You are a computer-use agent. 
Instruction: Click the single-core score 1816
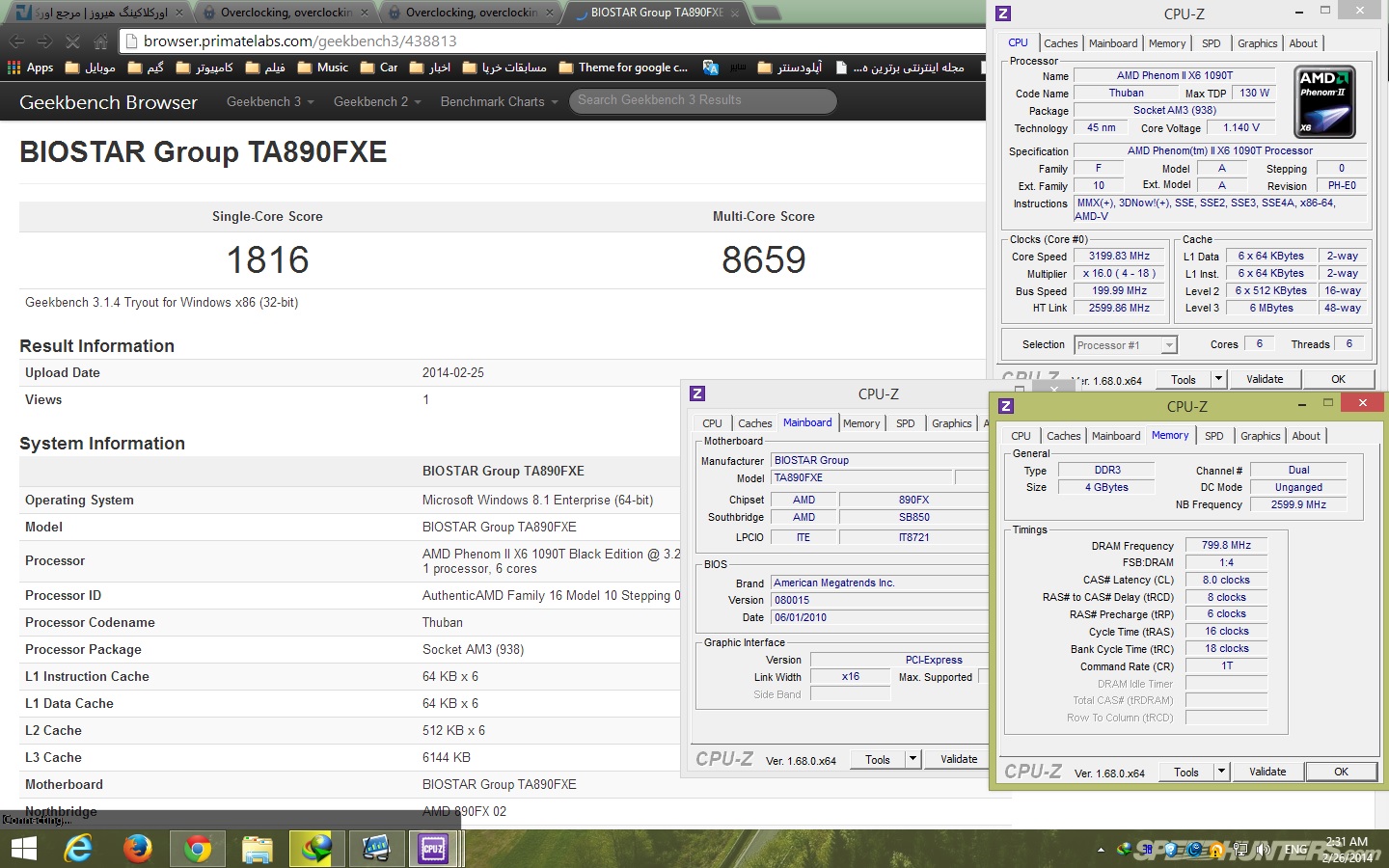coord(267,259)
